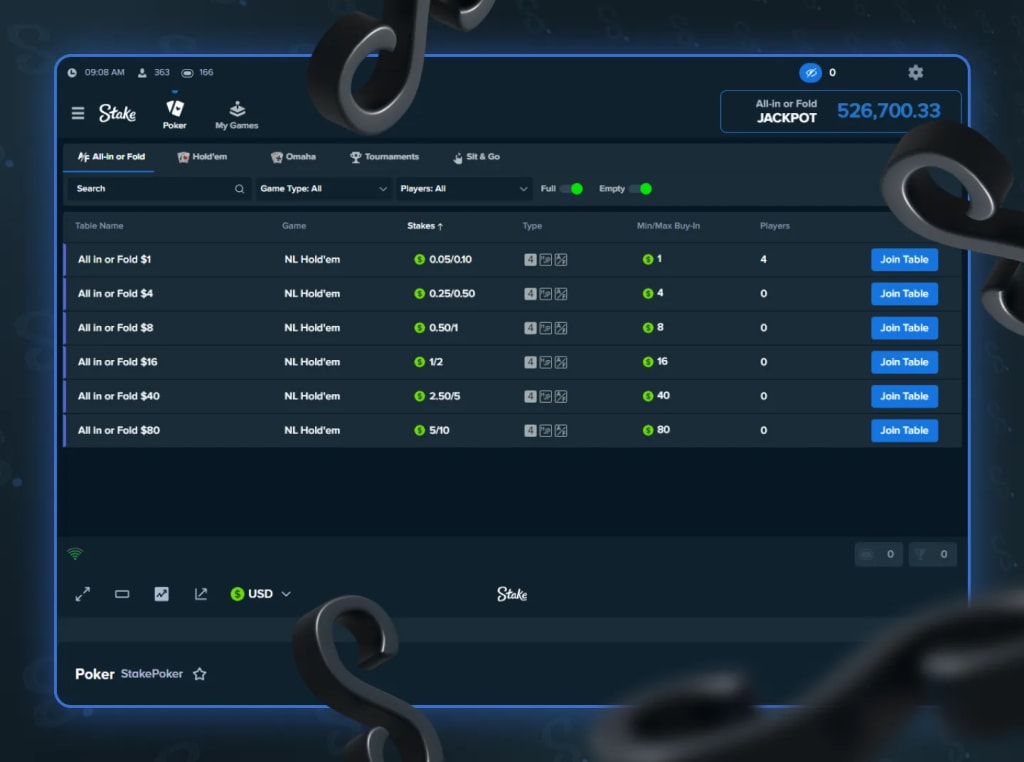Switch to the Tournaments tab
1024x762 pixels.
click(x=383, y=157)
